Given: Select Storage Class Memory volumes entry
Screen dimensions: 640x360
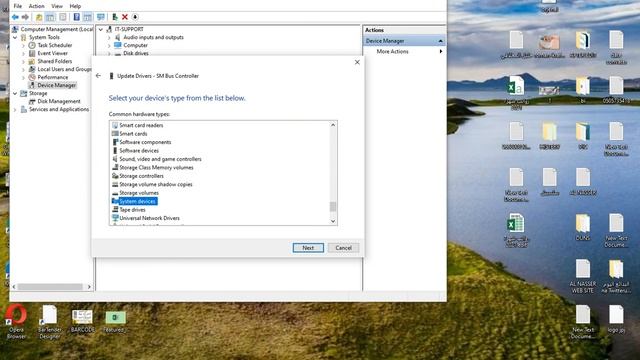Looking at the screenshot, I should coord(156,168).
